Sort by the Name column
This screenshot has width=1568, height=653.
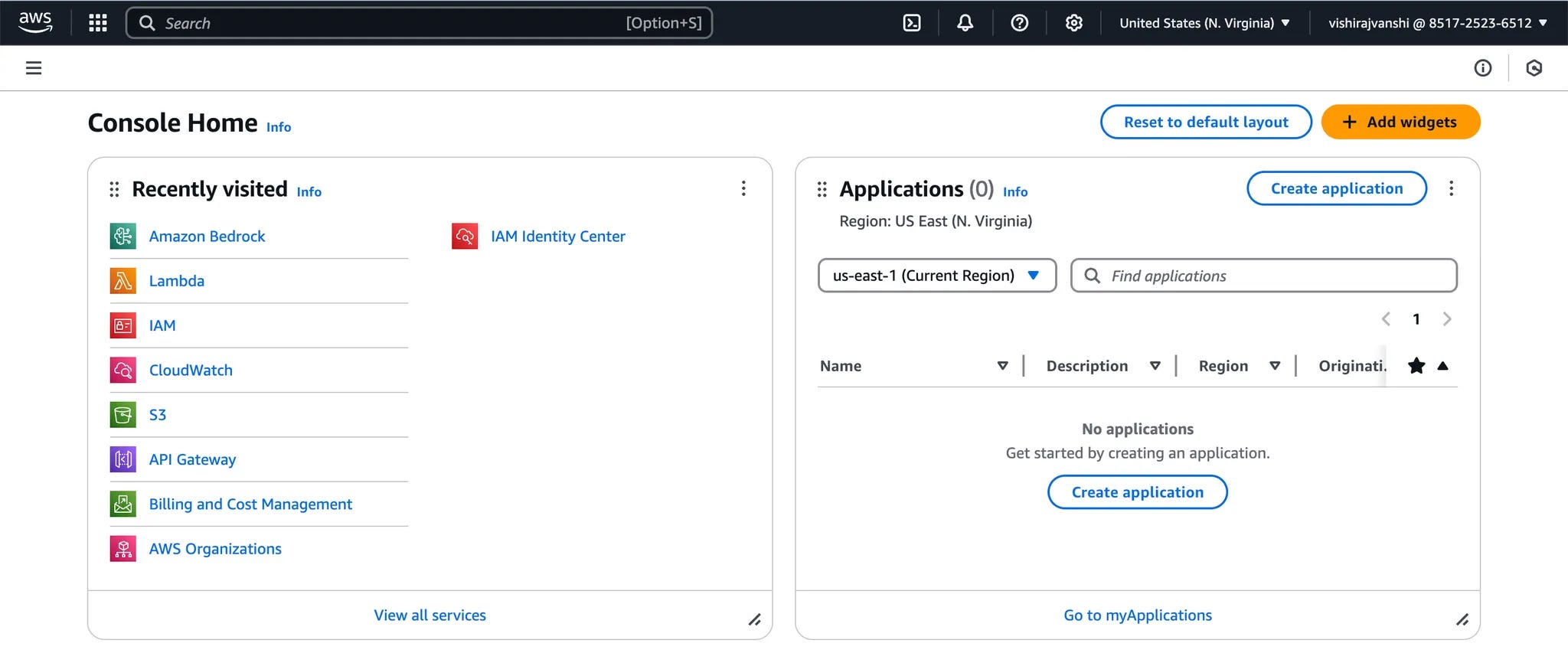point(1002,366)
